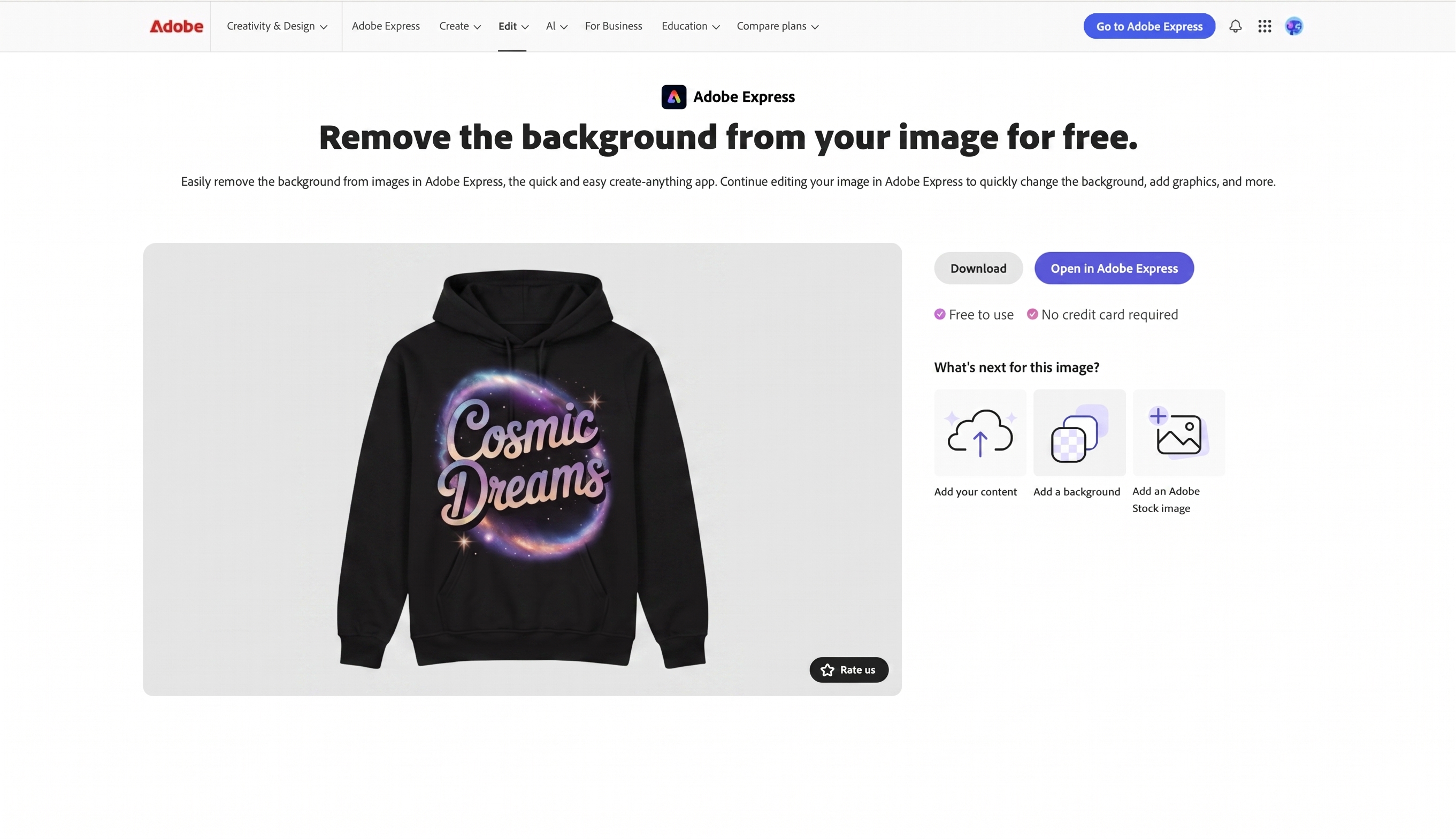
Task: Click the Adobe Express app logo icon
Action: pyautogui.click(x=674, y=97)
